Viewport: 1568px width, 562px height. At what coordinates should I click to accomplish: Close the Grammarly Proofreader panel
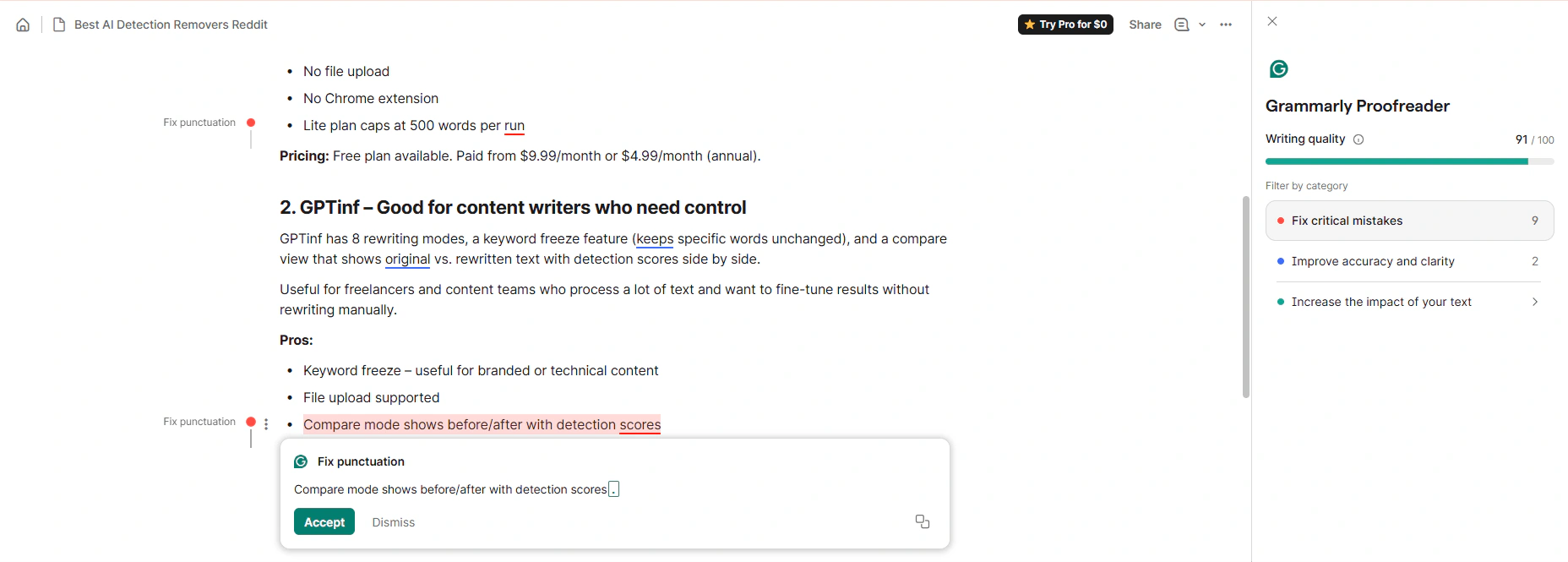click(x=1272, y=21)
